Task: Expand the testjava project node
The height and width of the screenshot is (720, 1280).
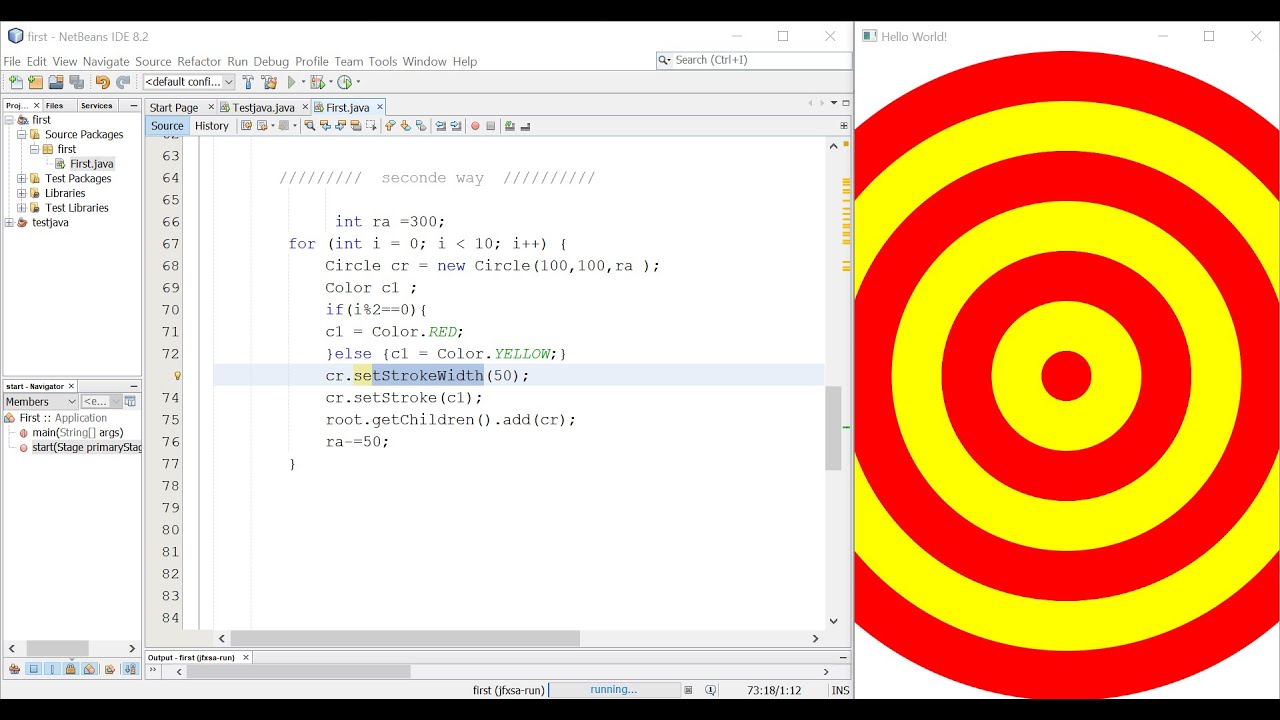Action: click(x=9, y=222)
